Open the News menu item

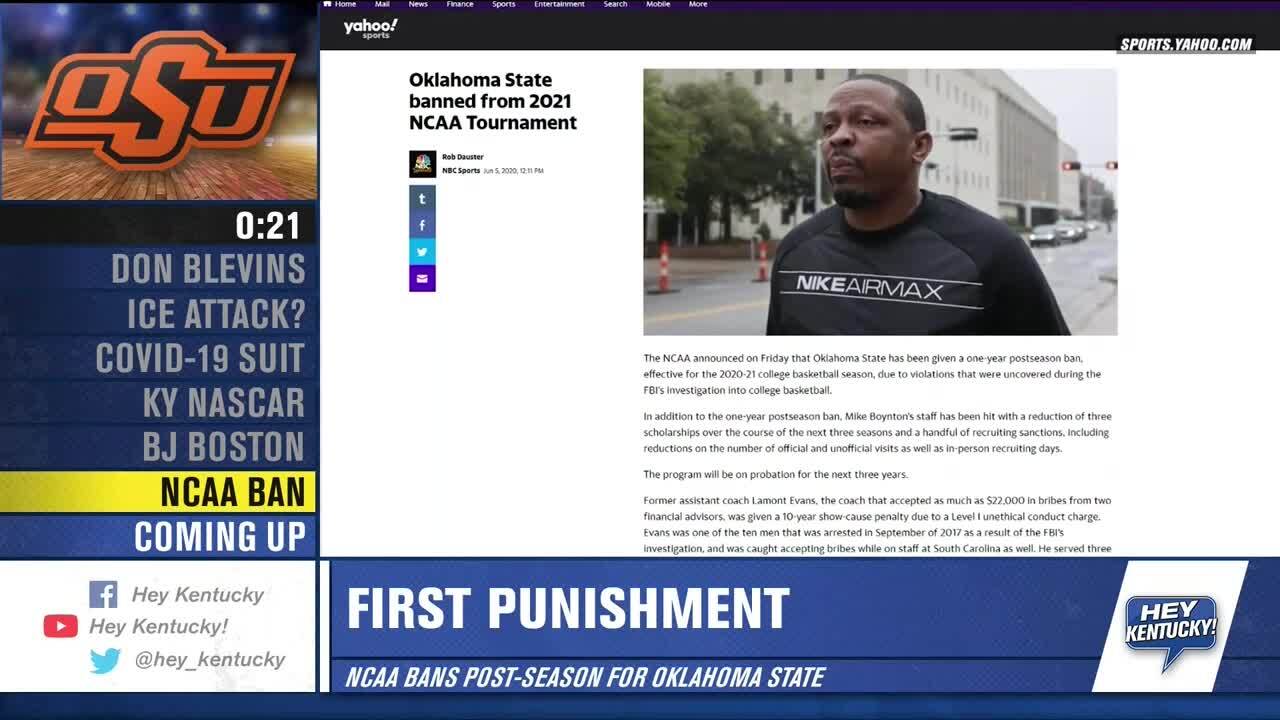pos(418,4)
